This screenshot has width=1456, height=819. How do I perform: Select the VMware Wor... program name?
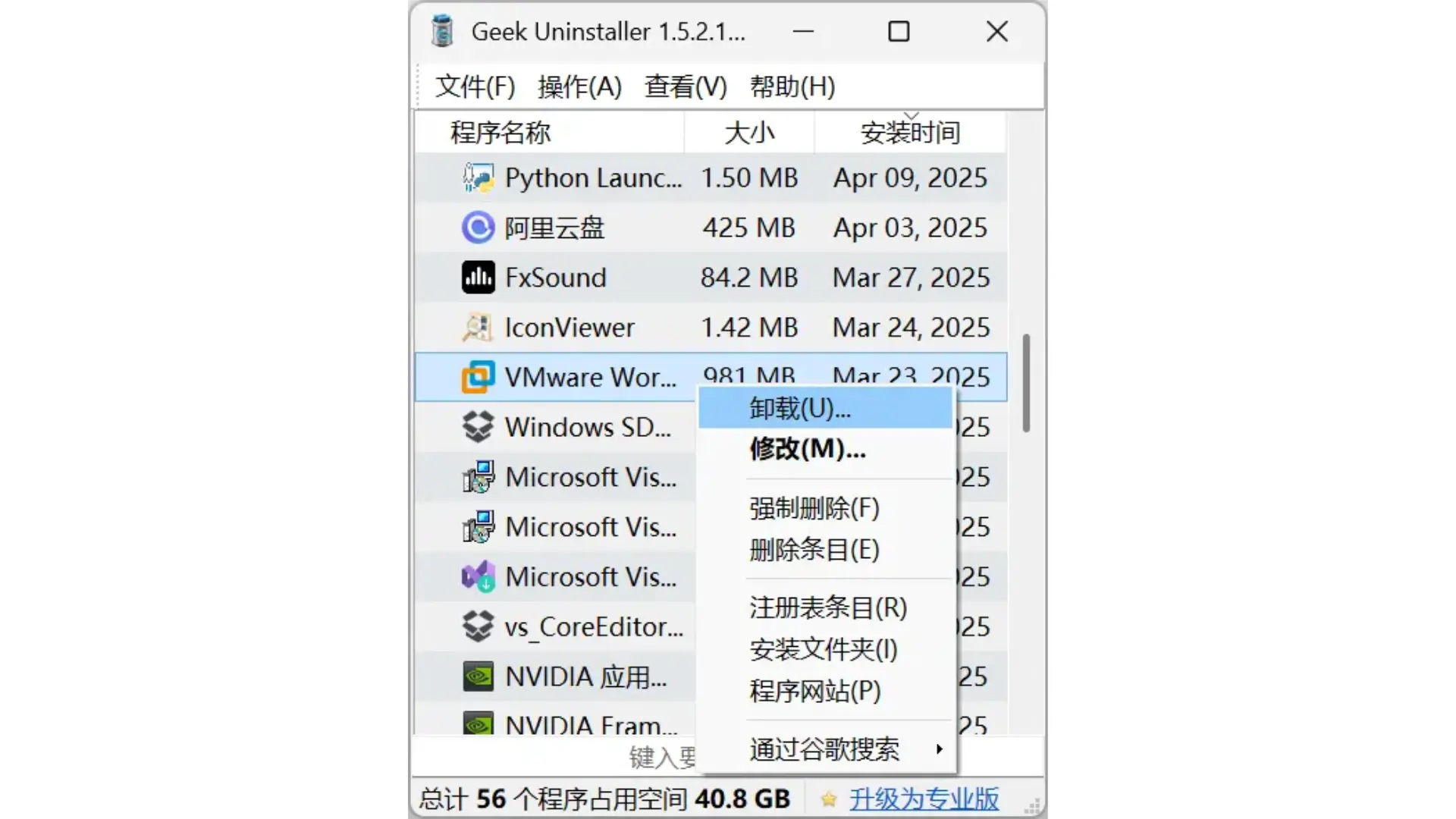click(x=591, y=378)
